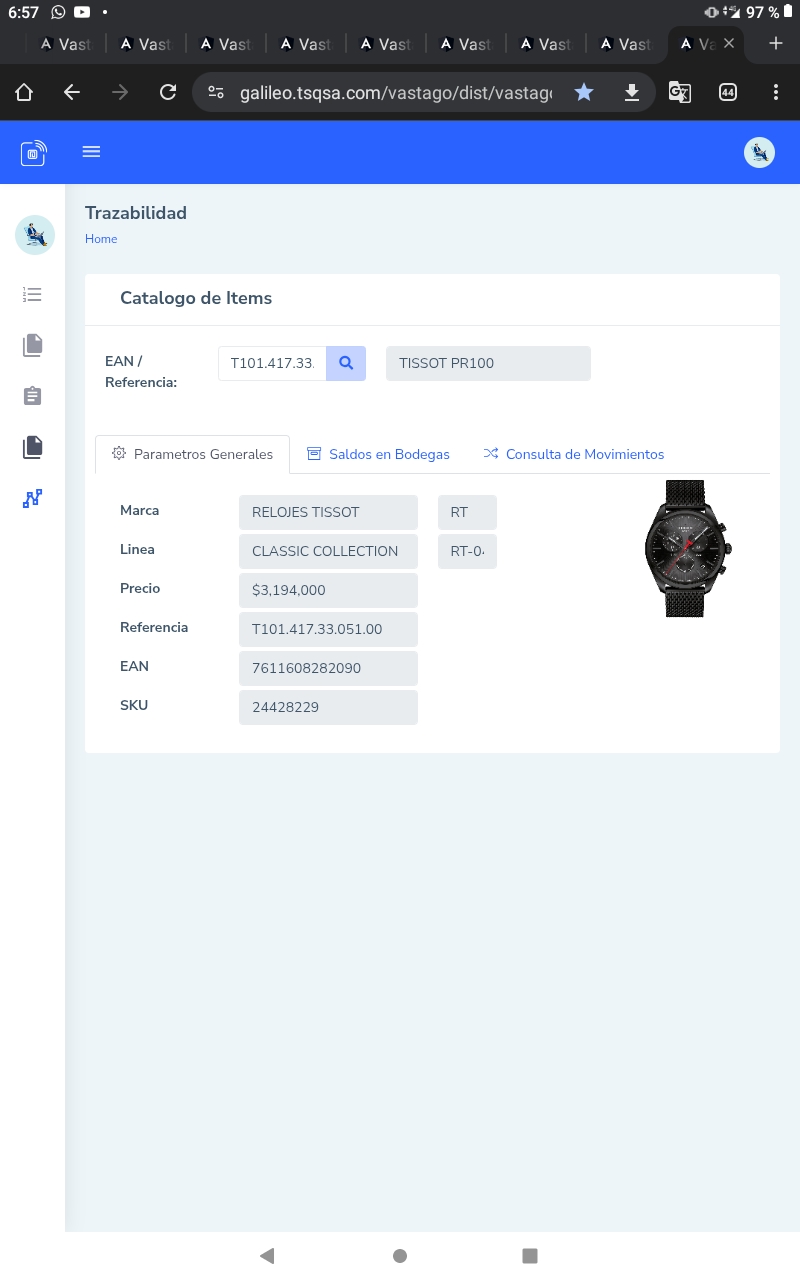Reload the current page
Viewport: 800px width, 1280px height.
tap(168, 92)
